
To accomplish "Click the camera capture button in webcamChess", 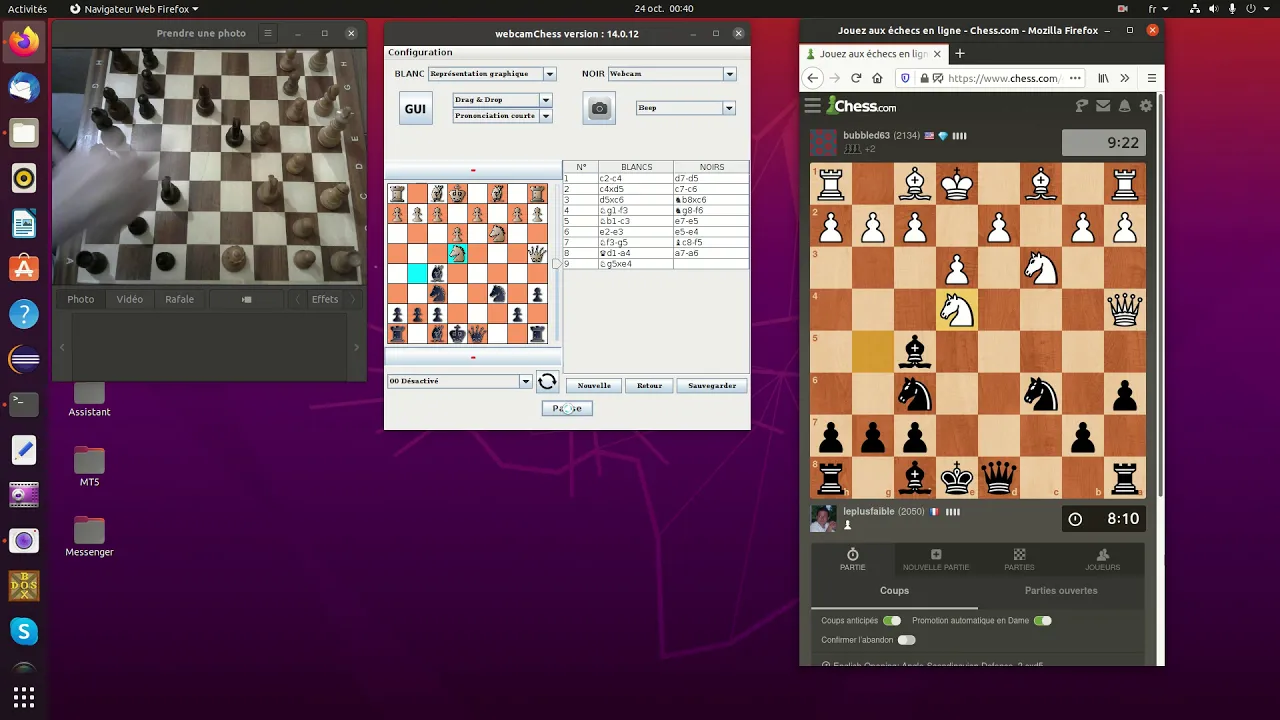I will pos(599,109).
